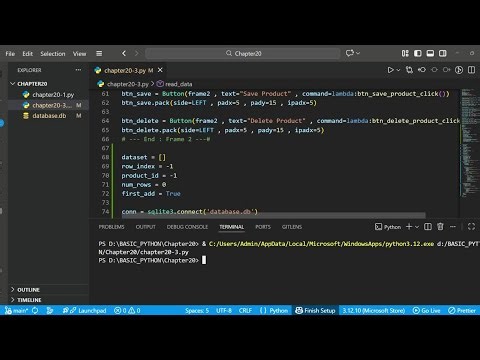The height and width of the screenshot is (360, 480).
Task: Open the hamburger overflow menu
Action: [x=99, y=53]
